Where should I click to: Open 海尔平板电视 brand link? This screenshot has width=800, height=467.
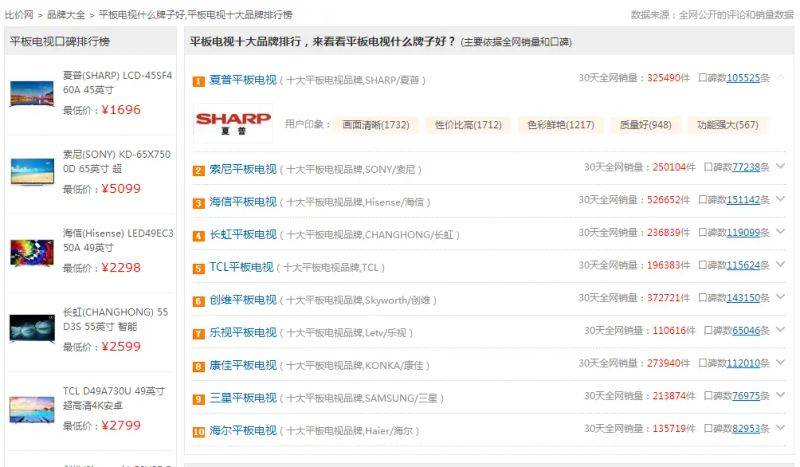(x=243, y=431)
